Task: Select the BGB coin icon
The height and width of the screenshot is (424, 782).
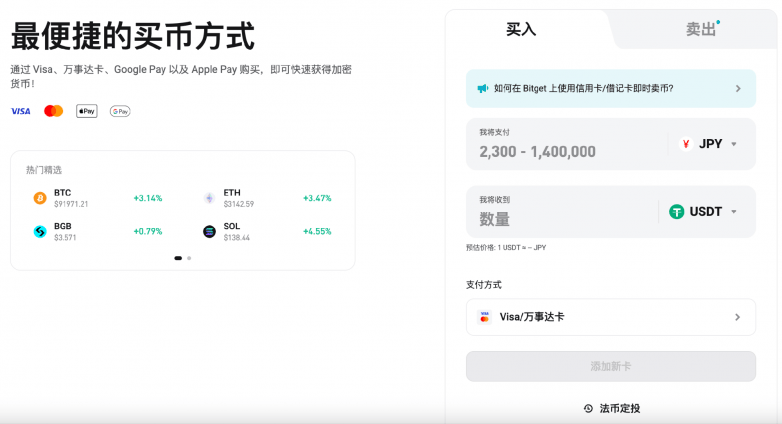Action: (x=40, y=231)
